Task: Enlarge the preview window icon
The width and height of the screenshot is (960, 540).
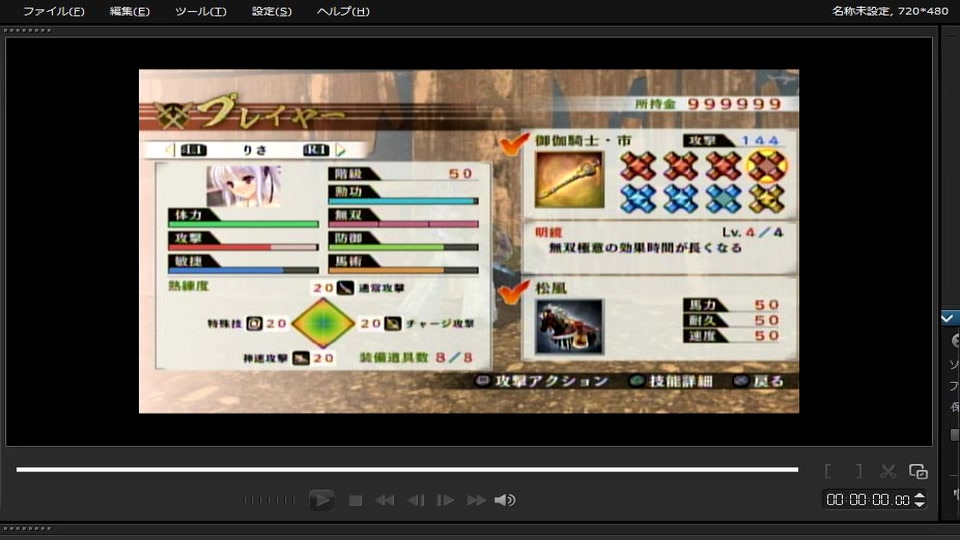Action: click(x=918, y=471)
